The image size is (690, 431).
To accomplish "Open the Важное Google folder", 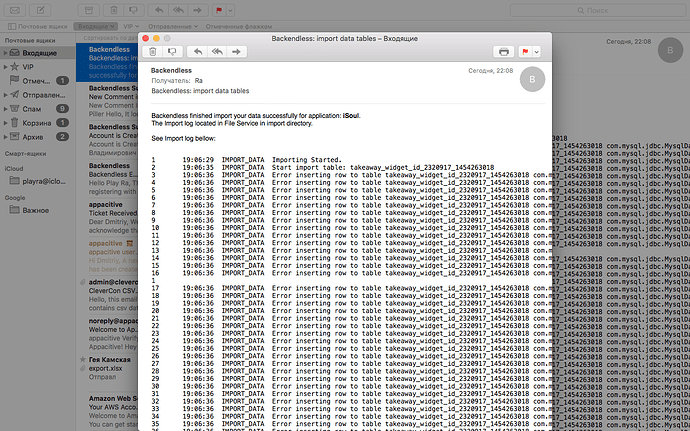I will point(38,210).
